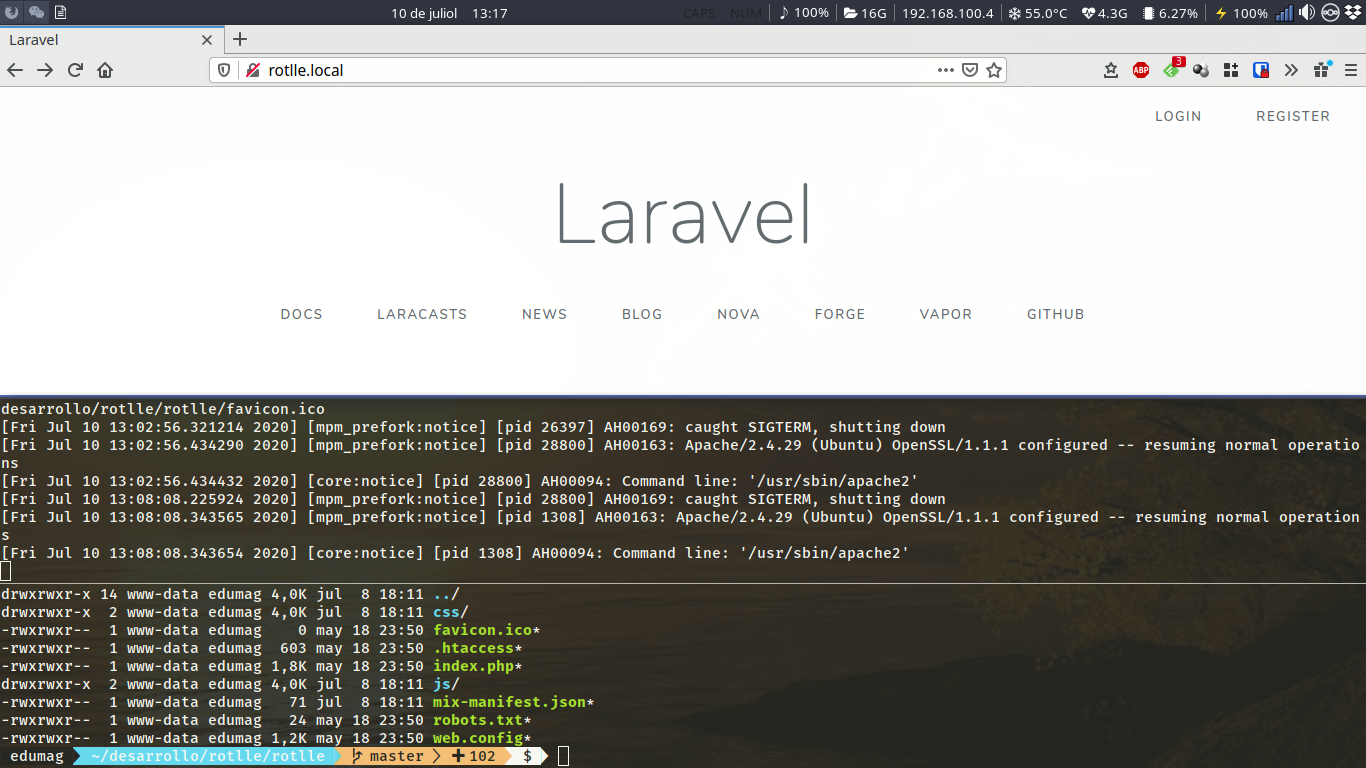Viewport: 1366px width, 768px height.
Task: Click the IP address 192.168.100.4
Action: [948, 13]
